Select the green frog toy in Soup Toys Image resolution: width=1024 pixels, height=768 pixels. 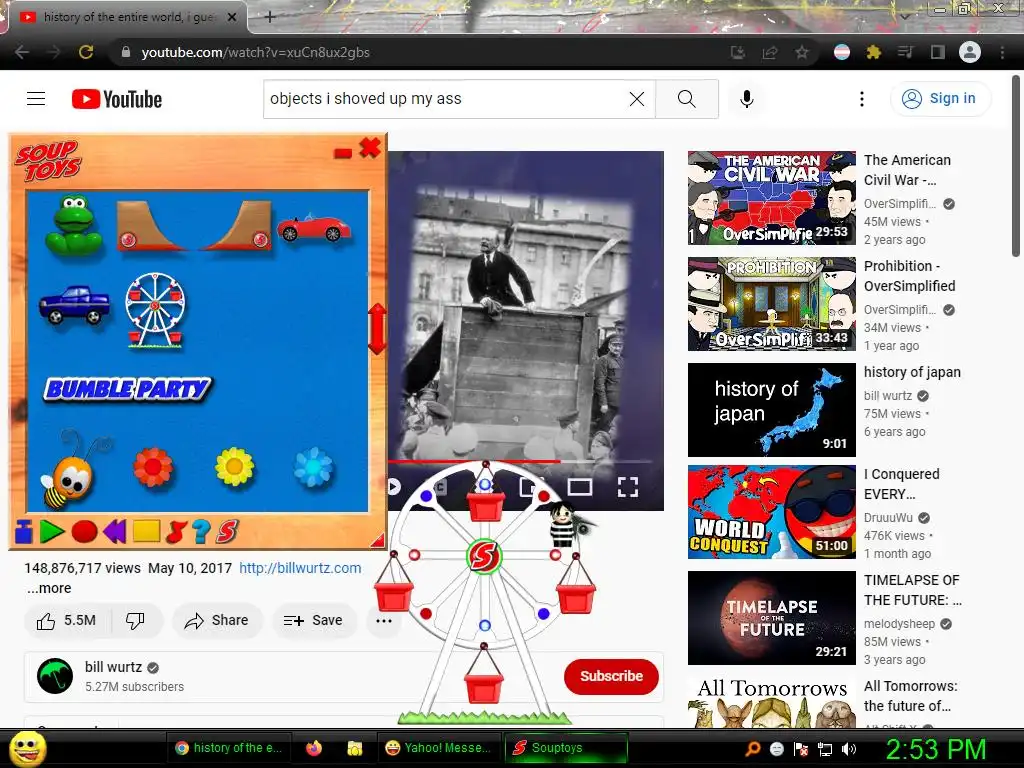(74, 224)
